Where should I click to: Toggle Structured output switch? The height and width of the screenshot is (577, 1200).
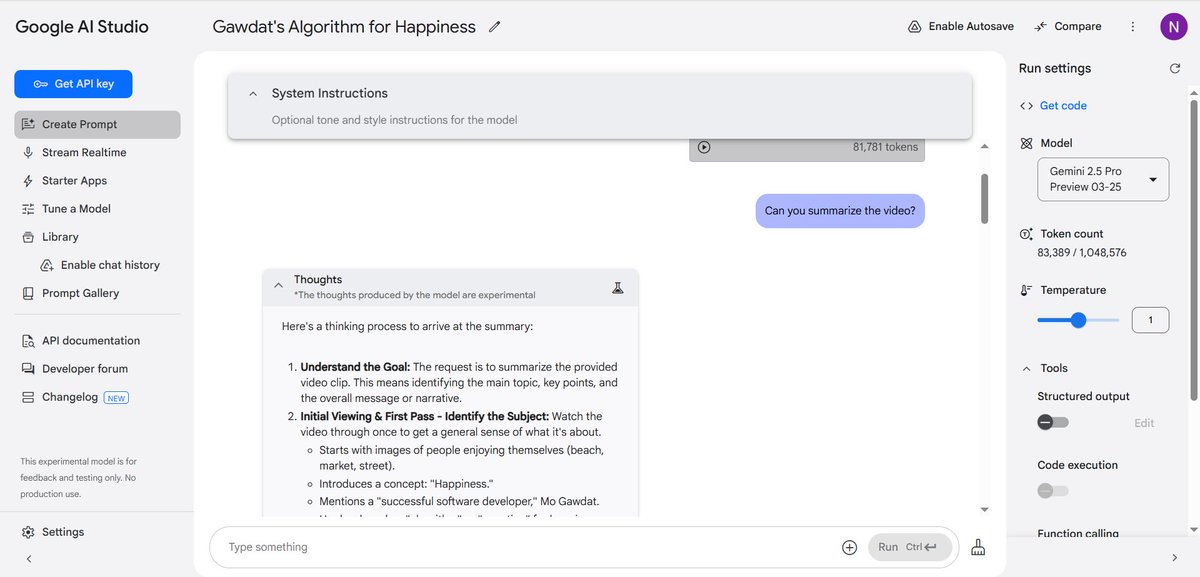click(1053, 422)
